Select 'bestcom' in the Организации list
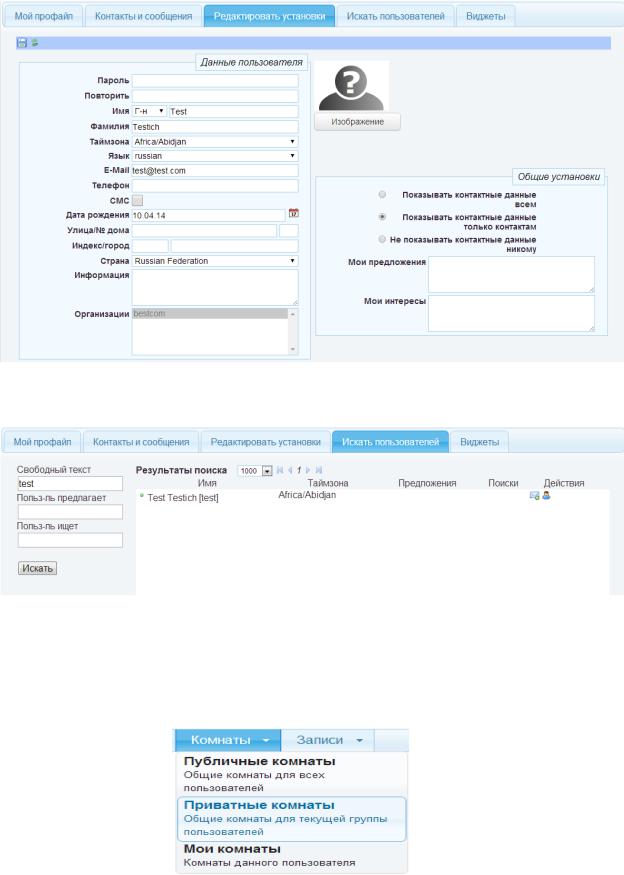624x875 pixels. pyautogui.click(x=210, y=314)
